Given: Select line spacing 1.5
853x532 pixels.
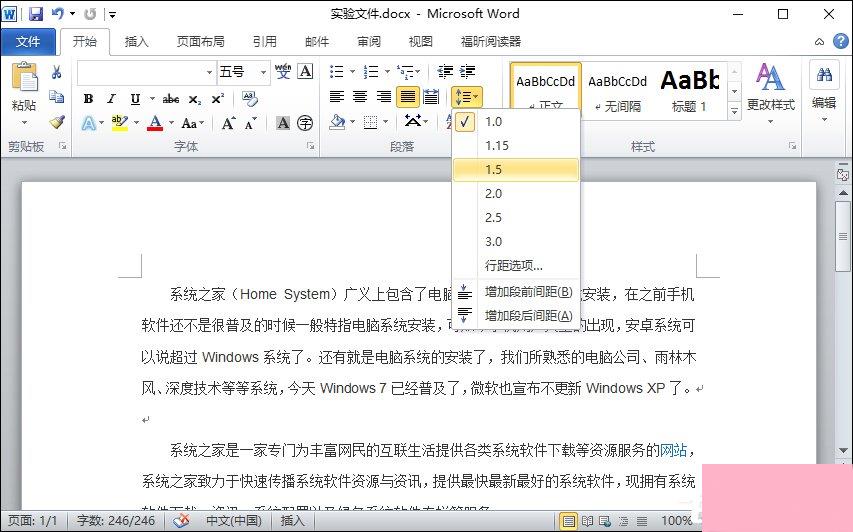Looking at the screenshot, I should pyautogui.click(x=516, y=170).
